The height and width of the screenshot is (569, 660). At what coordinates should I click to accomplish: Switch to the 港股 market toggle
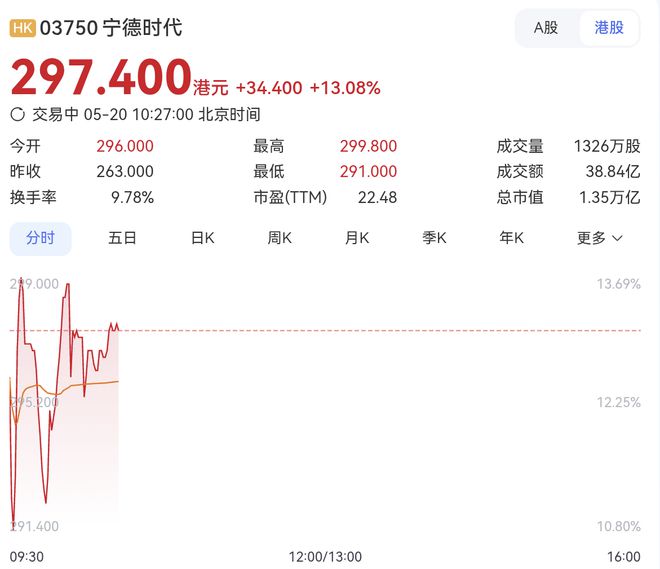point(609,28)
